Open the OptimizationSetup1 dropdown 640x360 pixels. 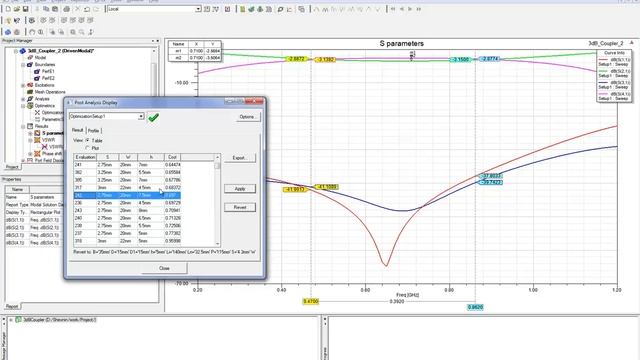(141, 116)
